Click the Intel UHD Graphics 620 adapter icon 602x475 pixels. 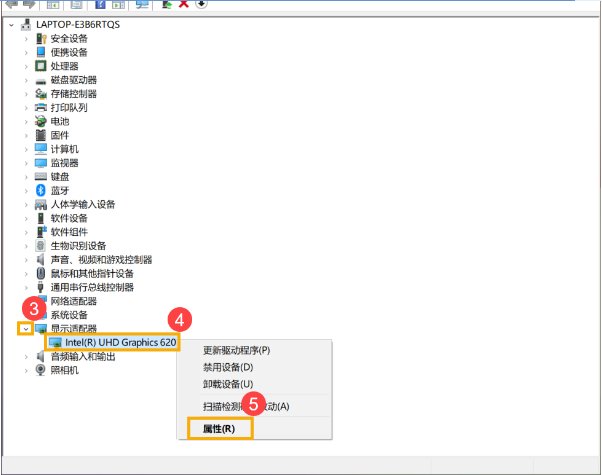(55, 342)
